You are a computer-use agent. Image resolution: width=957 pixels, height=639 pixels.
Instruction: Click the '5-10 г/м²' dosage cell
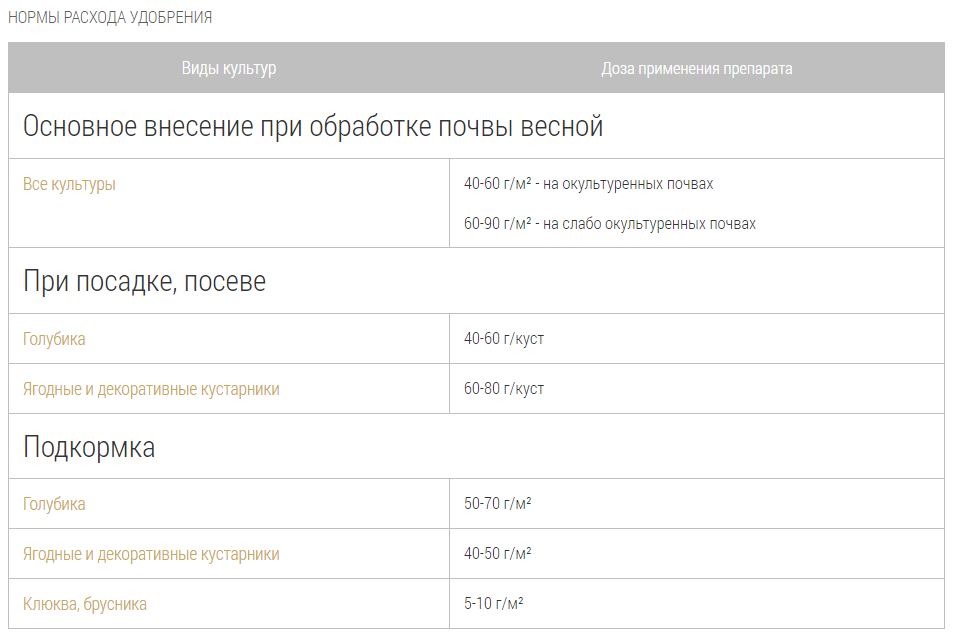(494, 604)
